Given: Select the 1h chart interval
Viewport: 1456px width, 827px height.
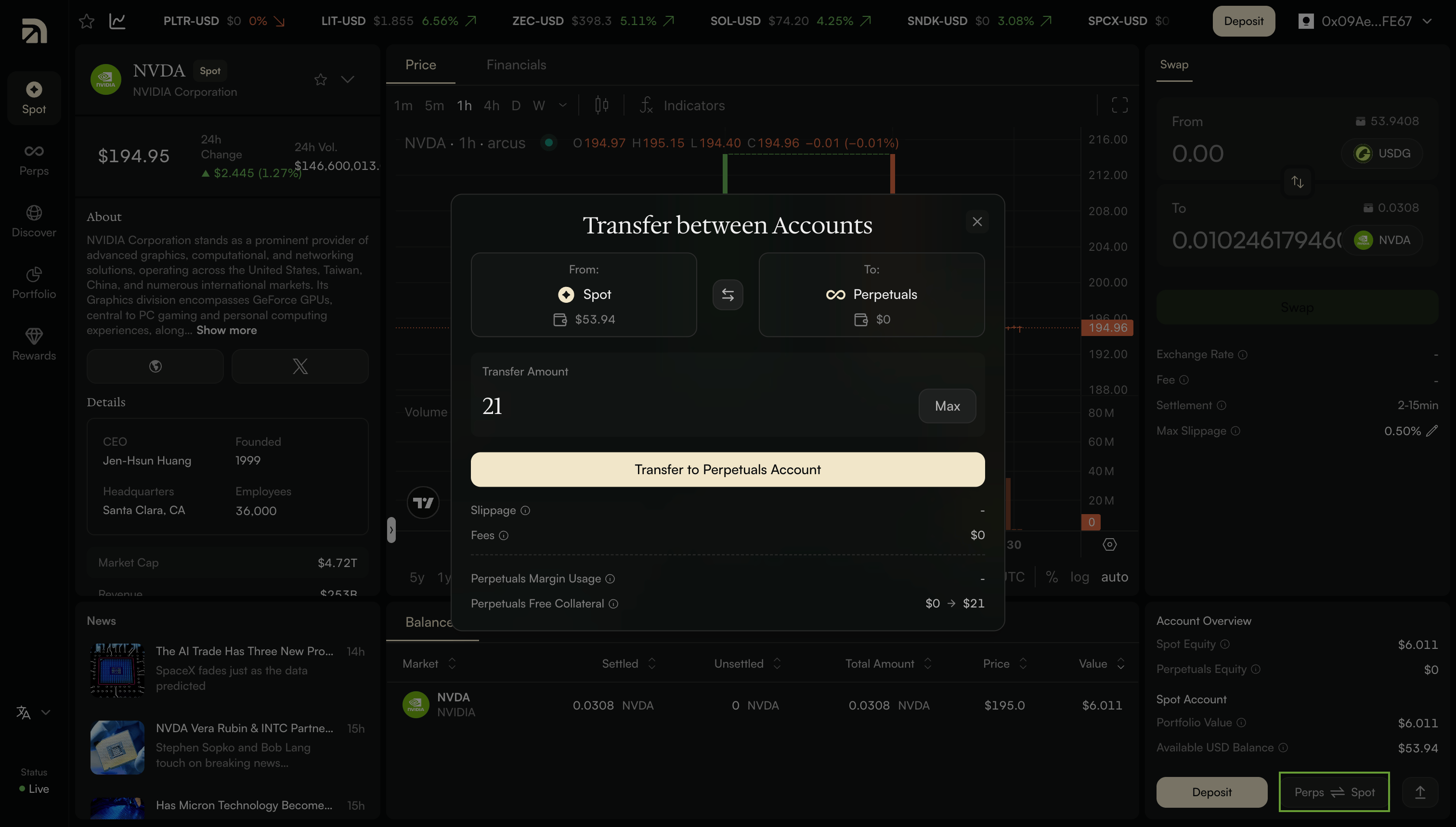Looking at the screenshot, I should point(465,105).
